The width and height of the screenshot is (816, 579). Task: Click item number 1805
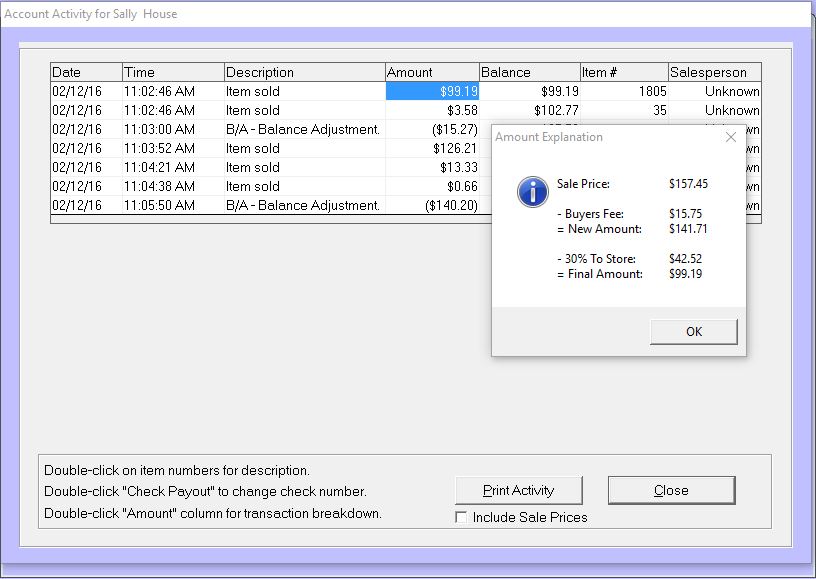(624, 92)
